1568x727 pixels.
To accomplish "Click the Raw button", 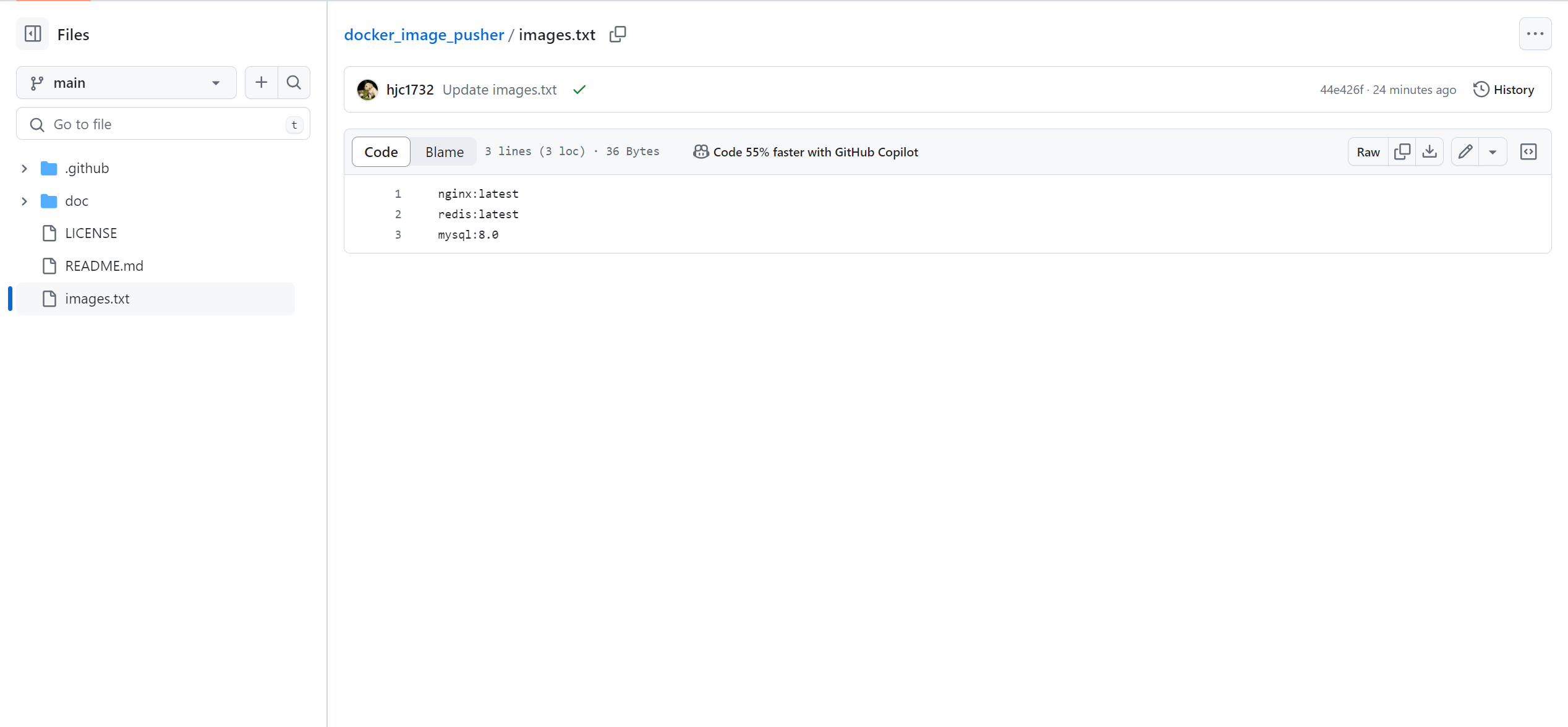I will [1368, 151].
